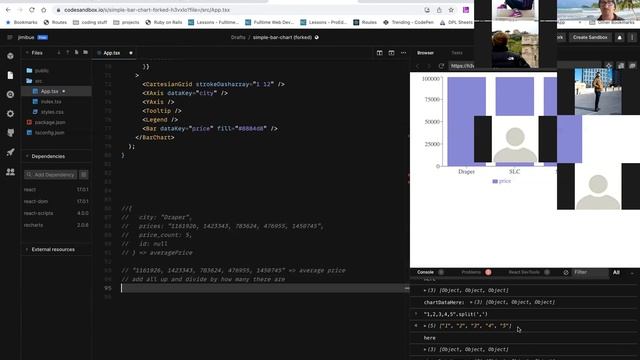The width and height of the screenshot is (640, 360).
Task: Click Chrome back navigation arrow
Action: (x=8, y=10)
